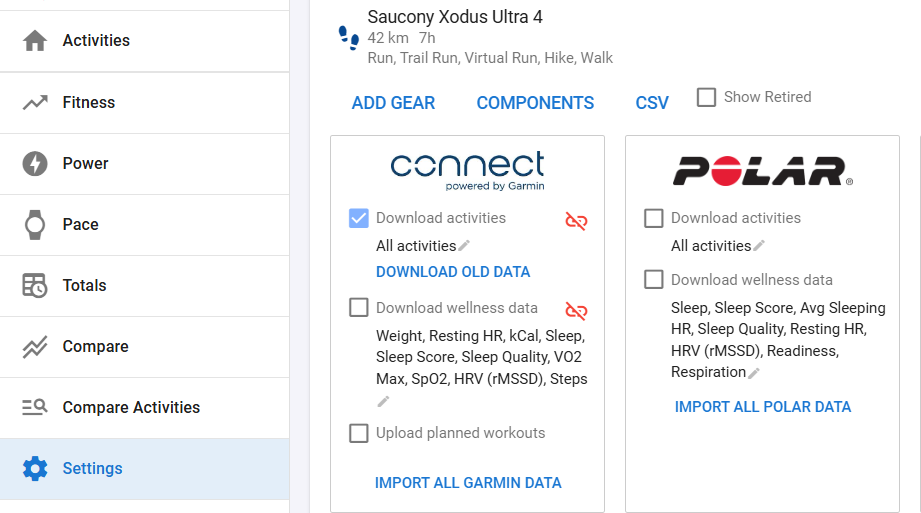This screenshot has width=921, height=513.
Task: Toggle the Show Retired checkbox
Action: pos(707,97)
